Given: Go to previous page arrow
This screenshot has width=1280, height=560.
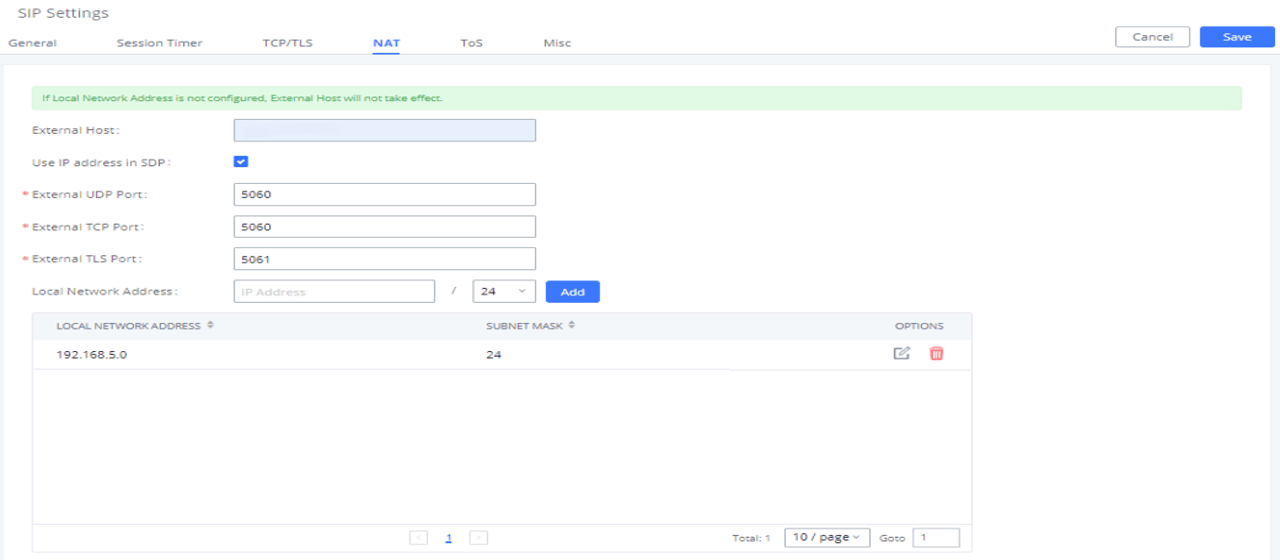Looking at the screenshot, I should 418,538.
